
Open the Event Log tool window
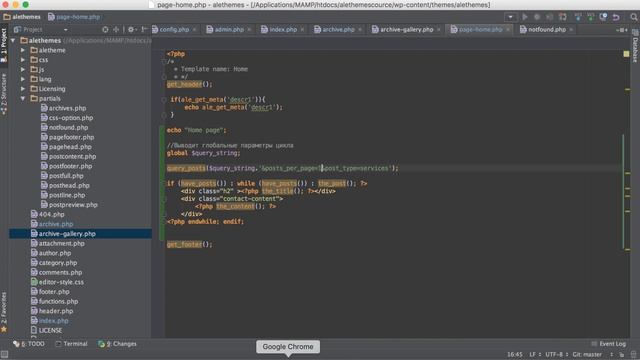tap(608, 344)
